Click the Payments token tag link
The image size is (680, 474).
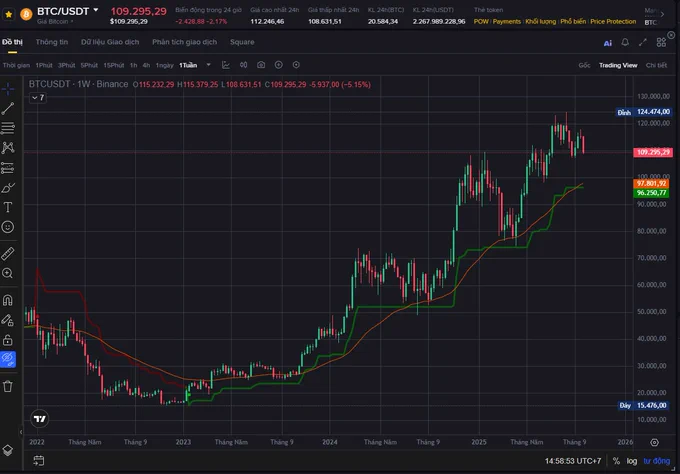point(507,21)
